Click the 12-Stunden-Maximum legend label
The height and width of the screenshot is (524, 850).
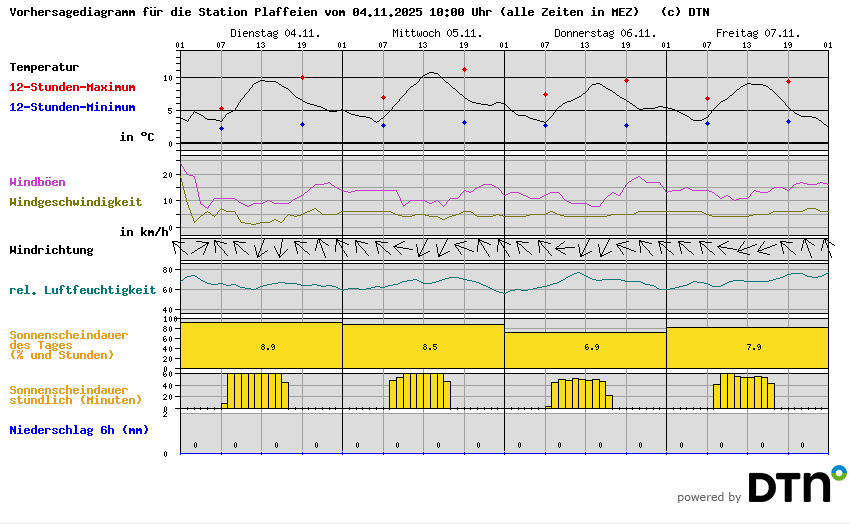coord(72,87)
